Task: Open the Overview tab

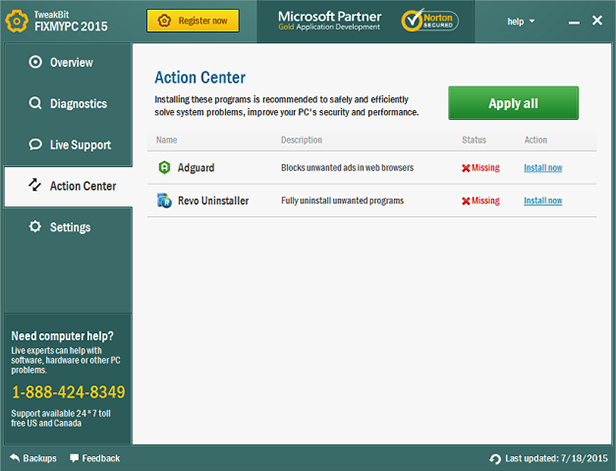Action: tap(68, 62)
